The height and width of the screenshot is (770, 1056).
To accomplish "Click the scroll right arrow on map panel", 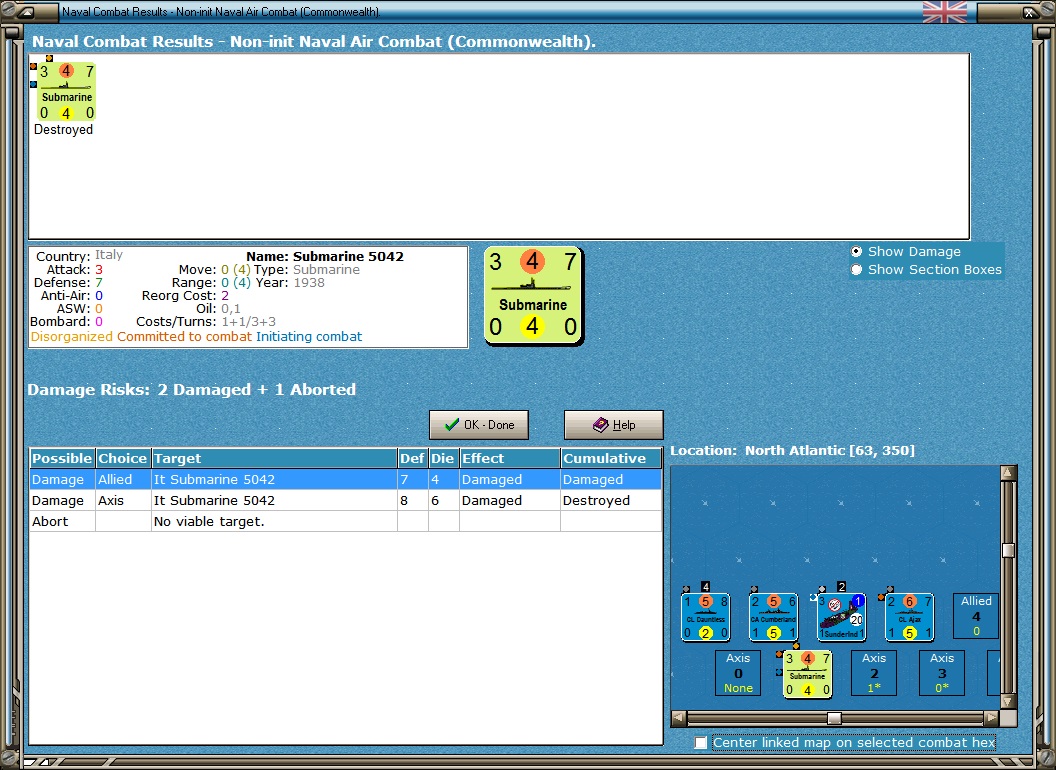I will pos(991,718).
